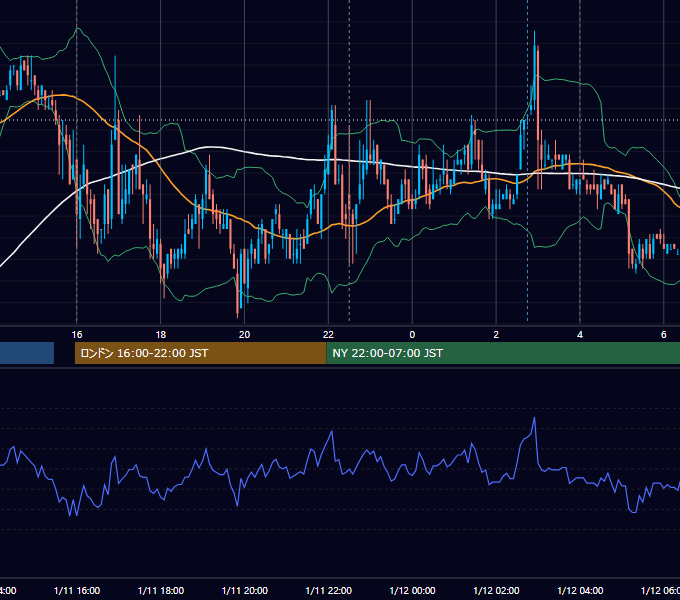
Task: Click the 6 hour label on price chart
Action: (664, 335)
